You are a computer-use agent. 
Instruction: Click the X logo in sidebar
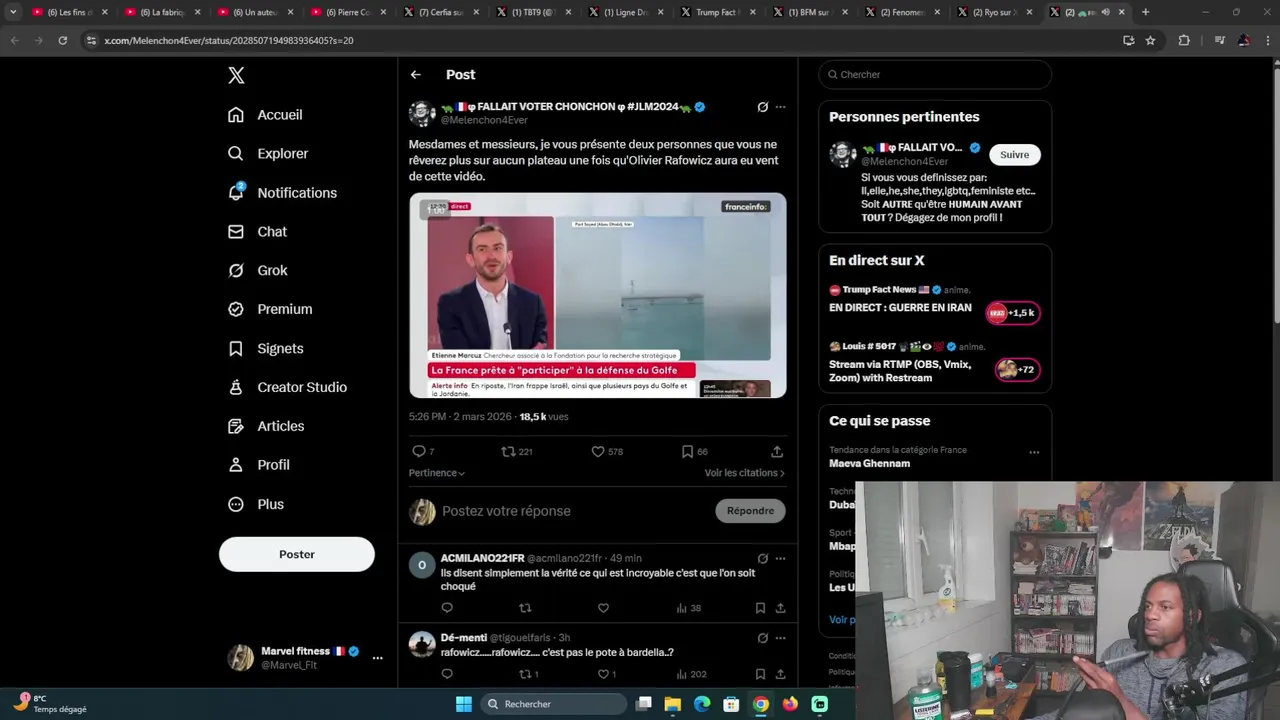236,75
